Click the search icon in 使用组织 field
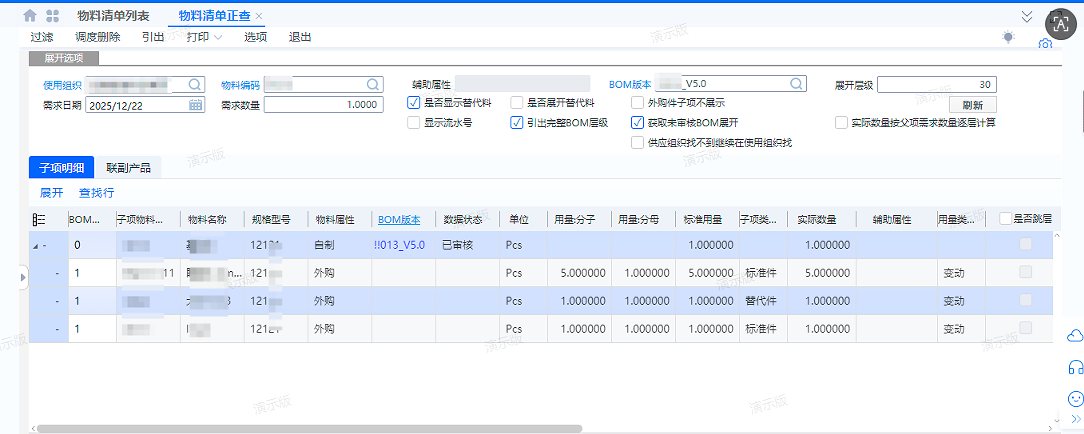1084x434 pixels. click(x=194, y=84)
